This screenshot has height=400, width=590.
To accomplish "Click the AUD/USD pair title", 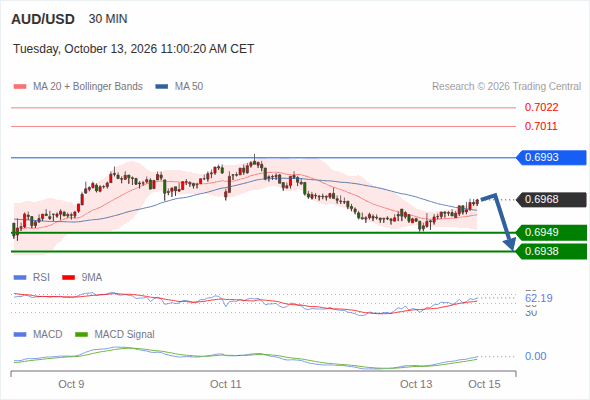I will click(x=43, y=19).
